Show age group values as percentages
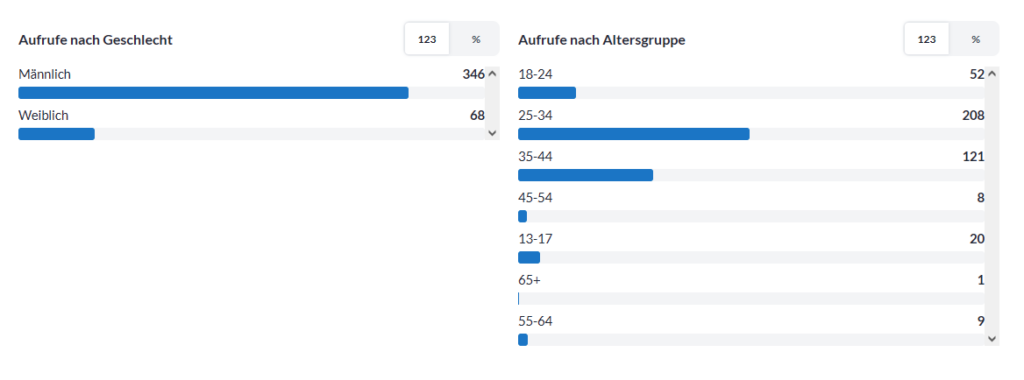 (x=975, y=39)
